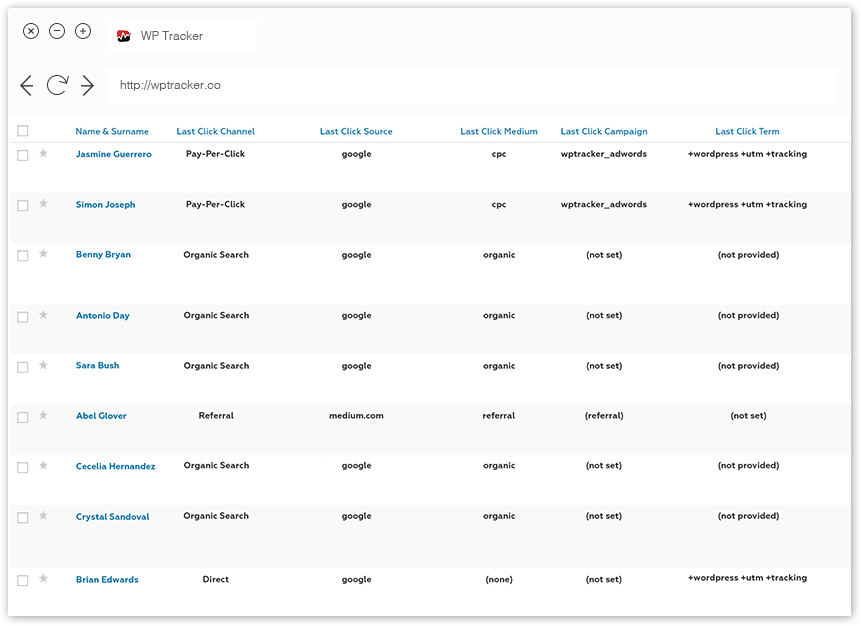The image size is (861, 626).
Task: Check the Benny Bryan row checkbox
Action: pyautogui.click(x=23, y=256)
